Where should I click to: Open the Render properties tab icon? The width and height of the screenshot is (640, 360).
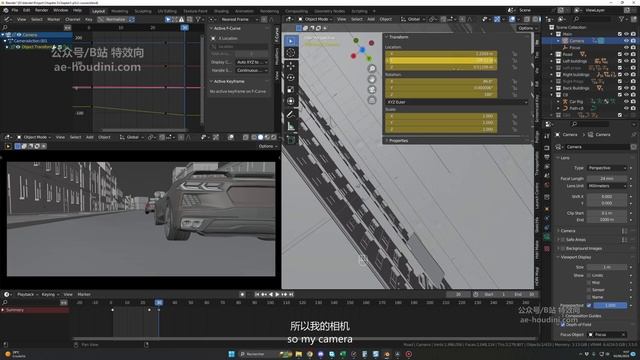tap(547, 148)
